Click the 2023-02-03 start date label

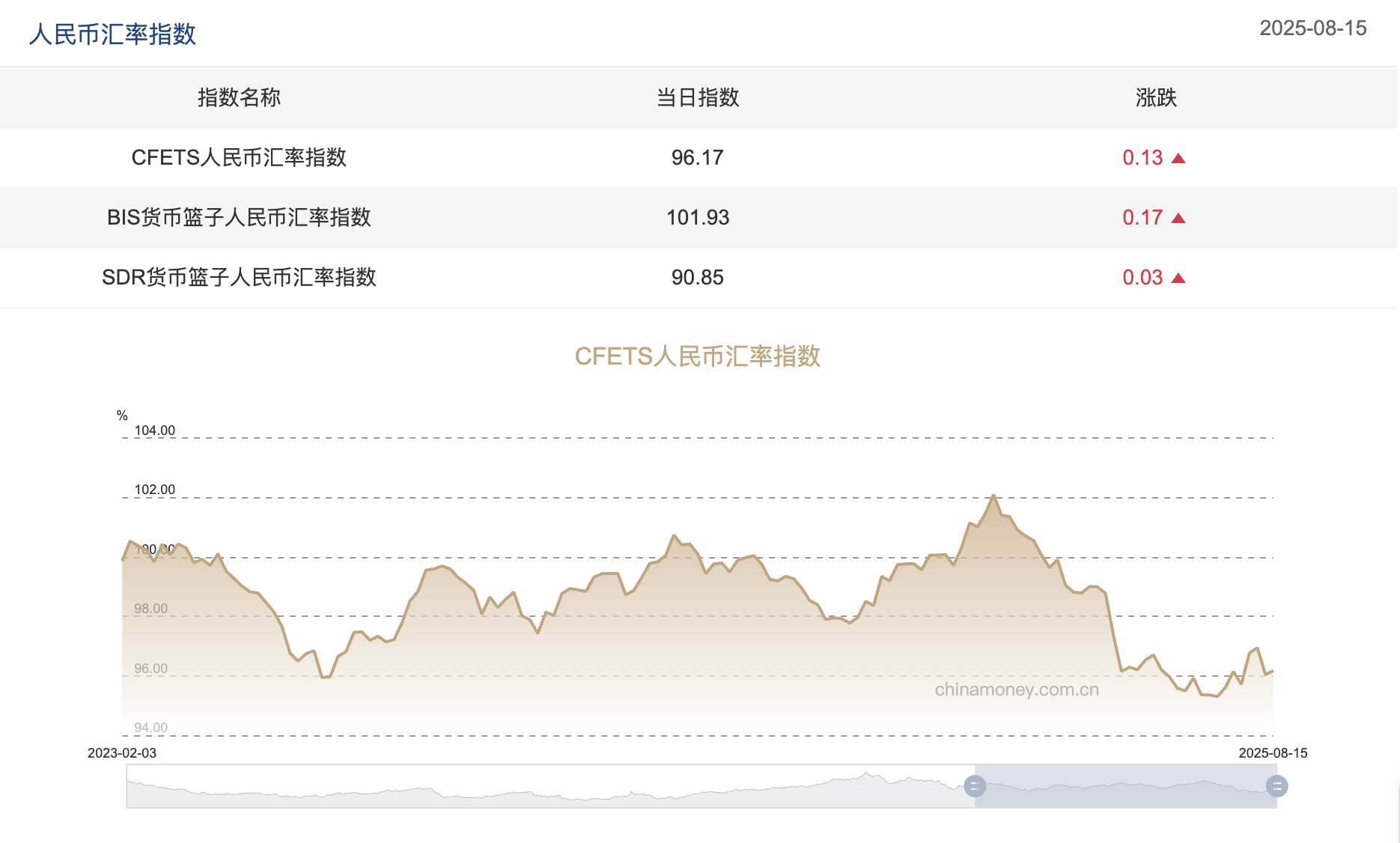(x=122, y=753)
